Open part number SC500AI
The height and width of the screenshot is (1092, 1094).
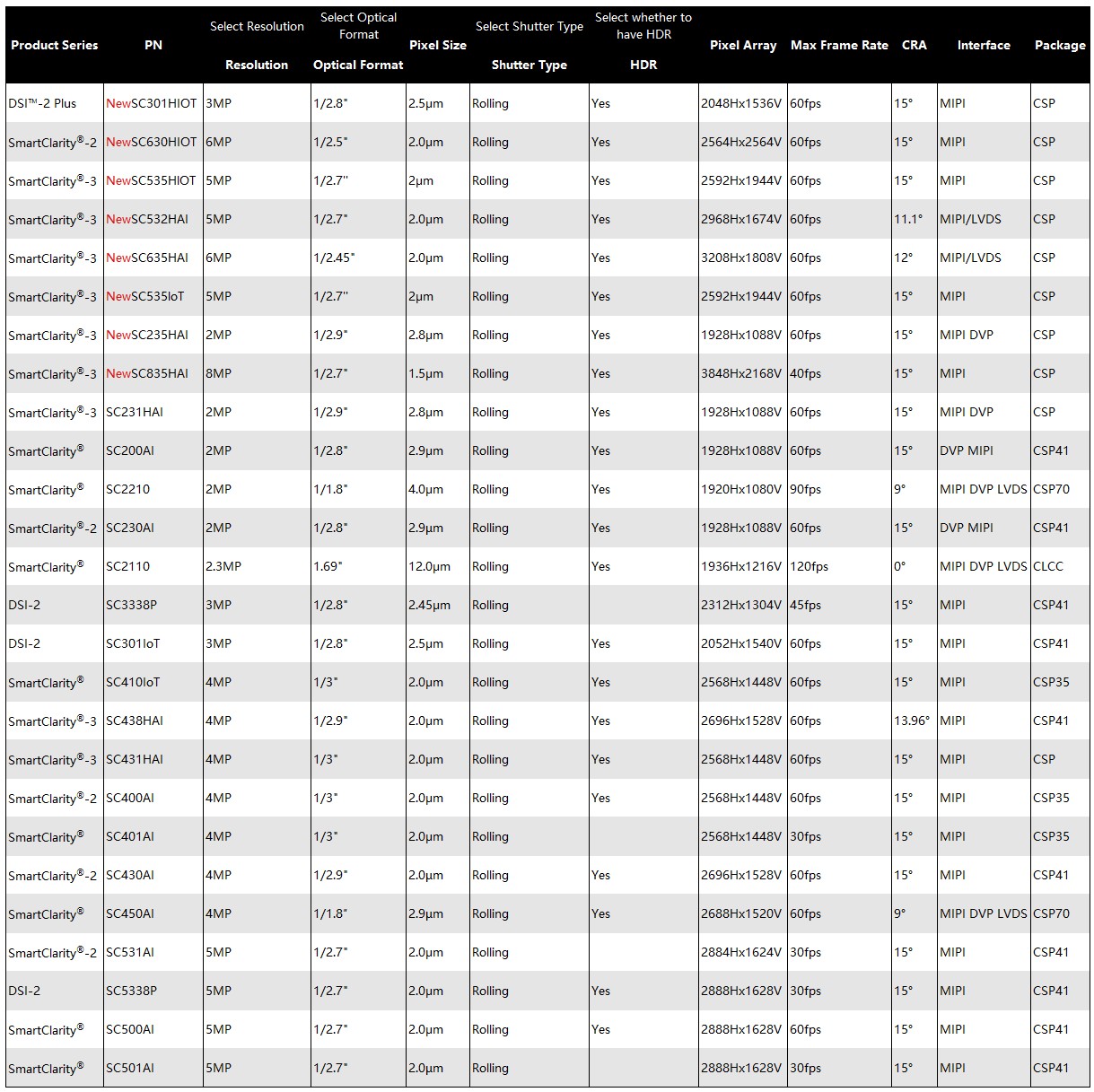(x=130, y=1029)
